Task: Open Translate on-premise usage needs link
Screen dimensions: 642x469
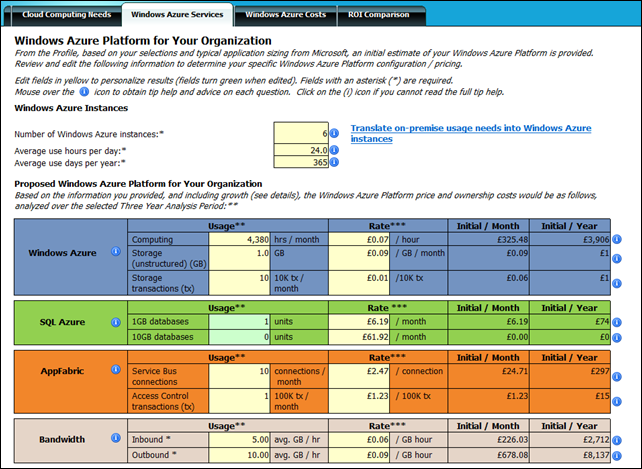Action: coord(471,133)
